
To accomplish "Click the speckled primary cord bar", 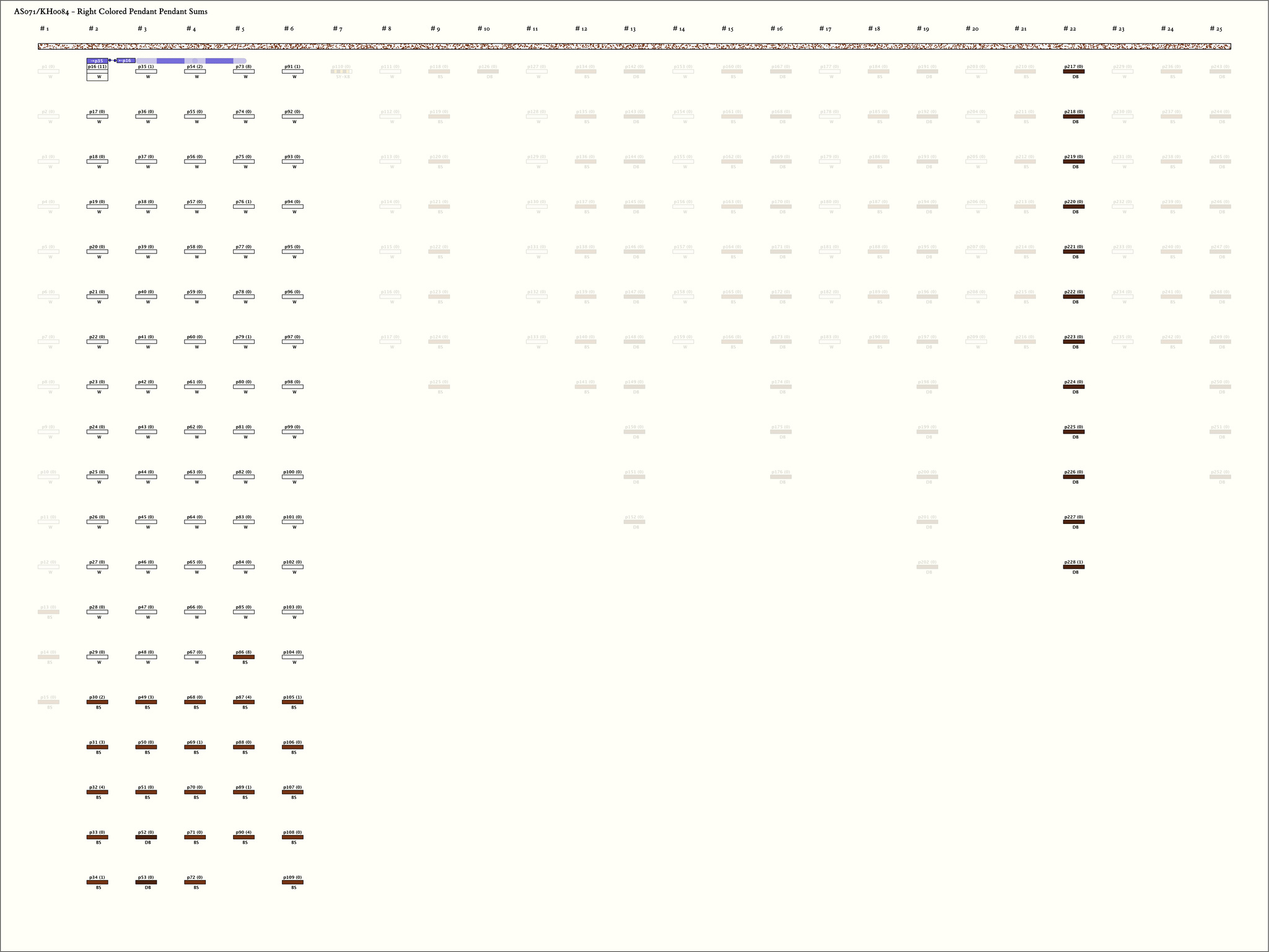I will tap(634, 46).
